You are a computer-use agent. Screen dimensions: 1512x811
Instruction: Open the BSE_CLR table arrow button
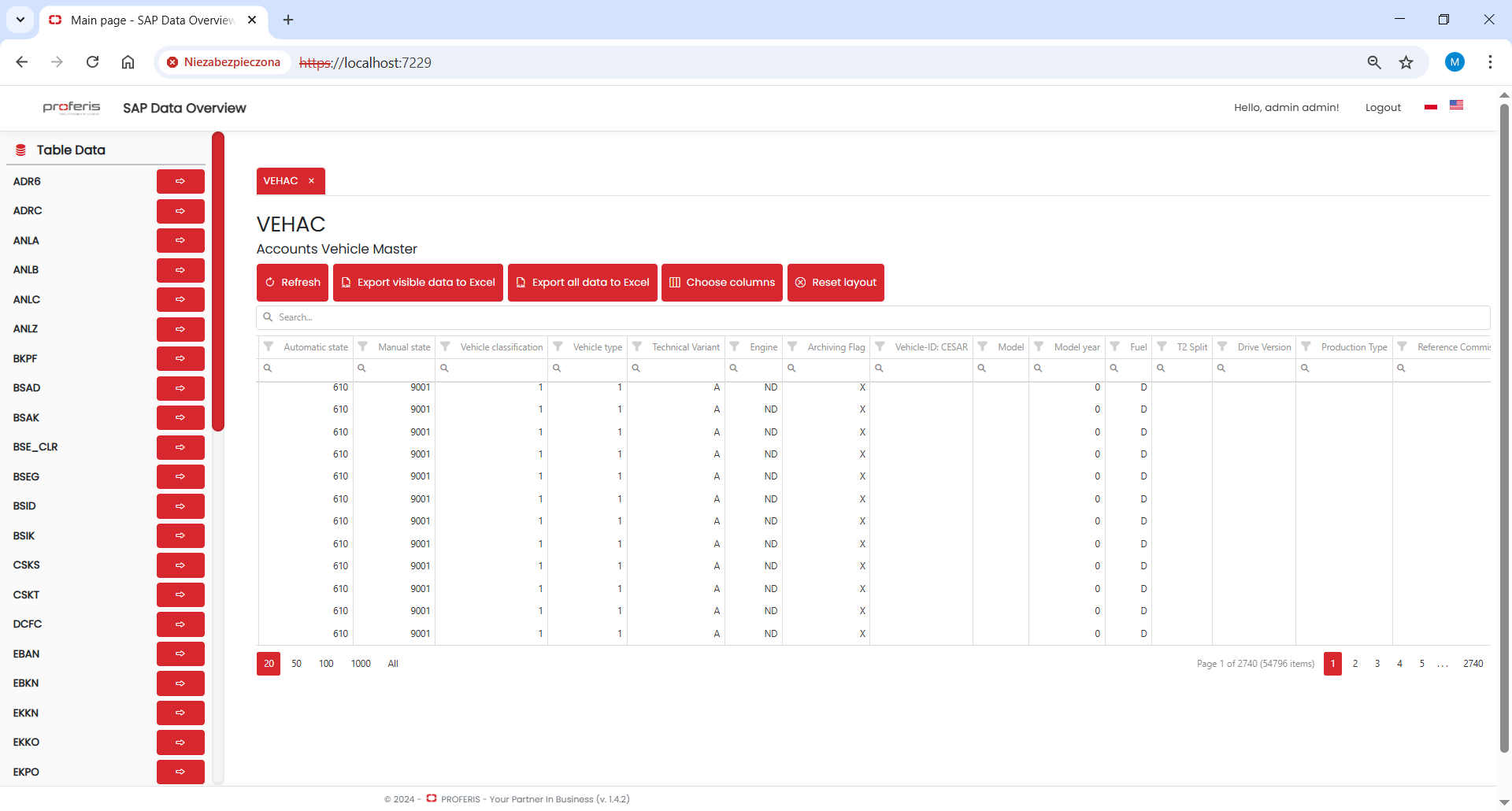(x=180, y=447)
